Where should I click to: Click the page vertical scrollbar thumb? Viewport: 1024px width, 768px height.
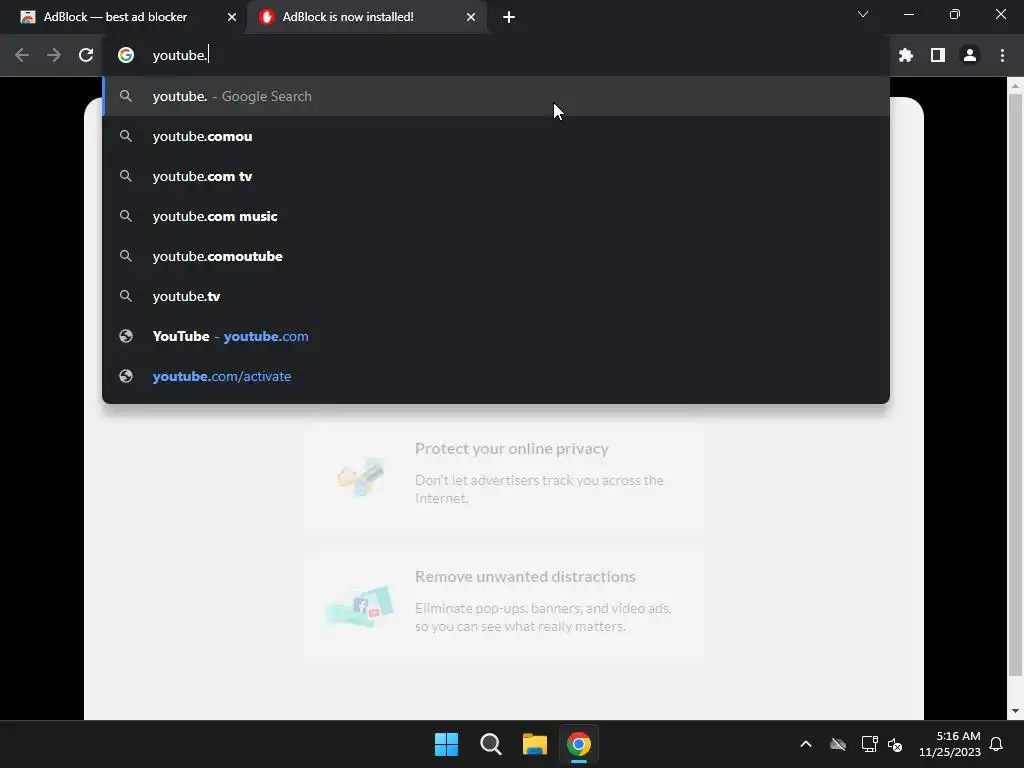[x=1015, y=384]
